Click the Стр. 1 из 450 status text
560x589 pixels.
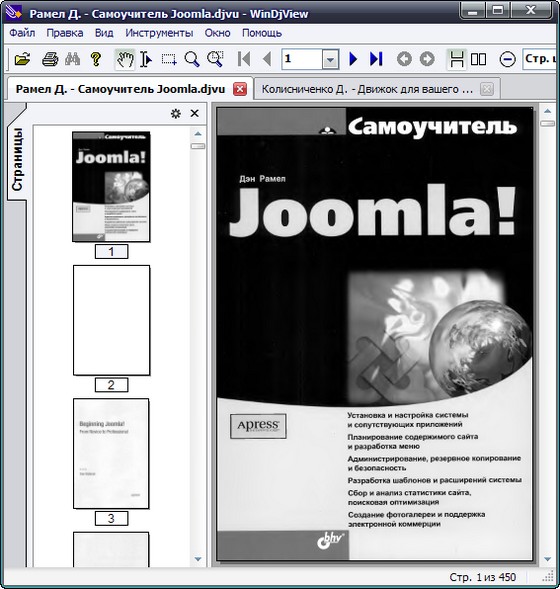482,577
